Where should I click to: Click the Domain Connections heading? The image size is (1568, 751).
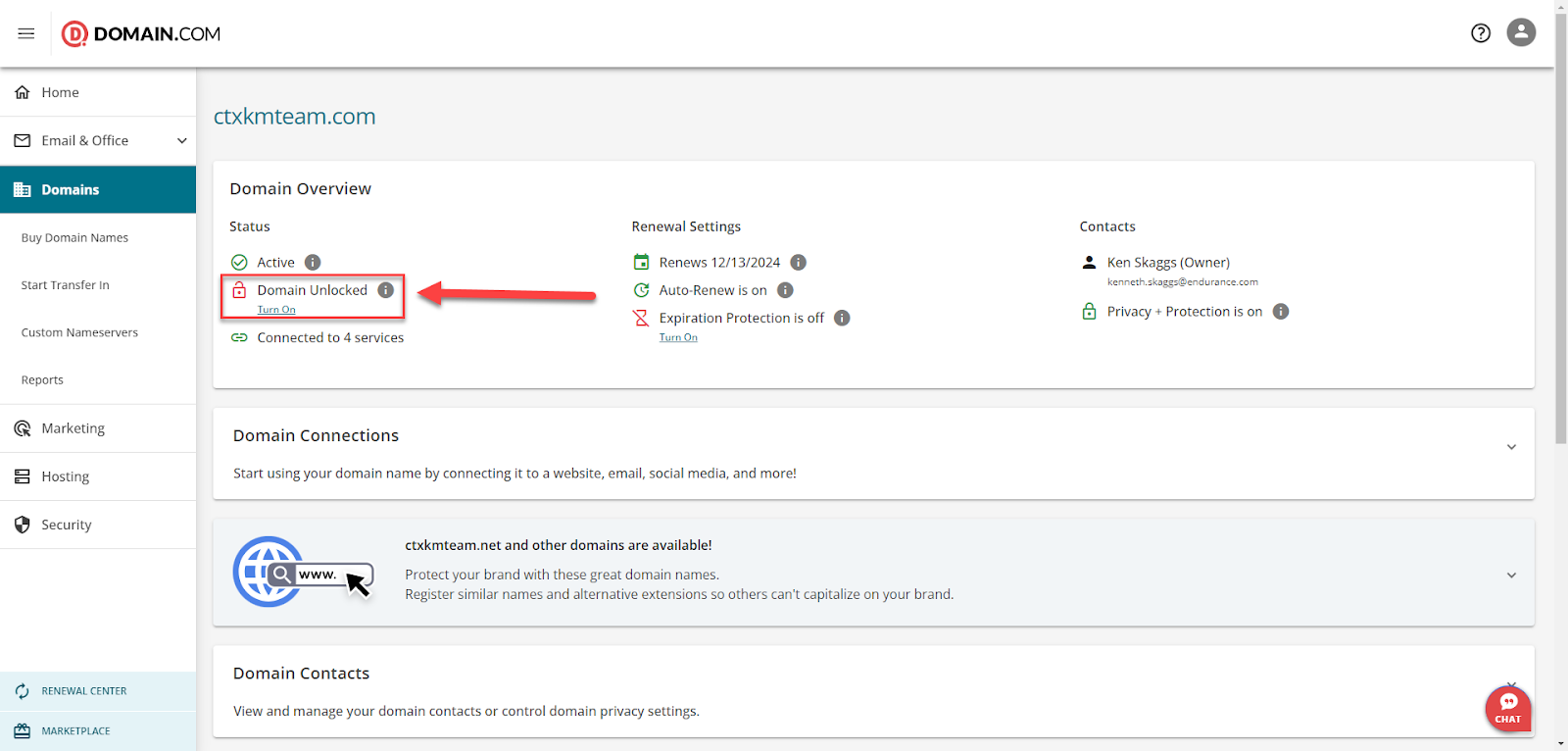point(317,436)
